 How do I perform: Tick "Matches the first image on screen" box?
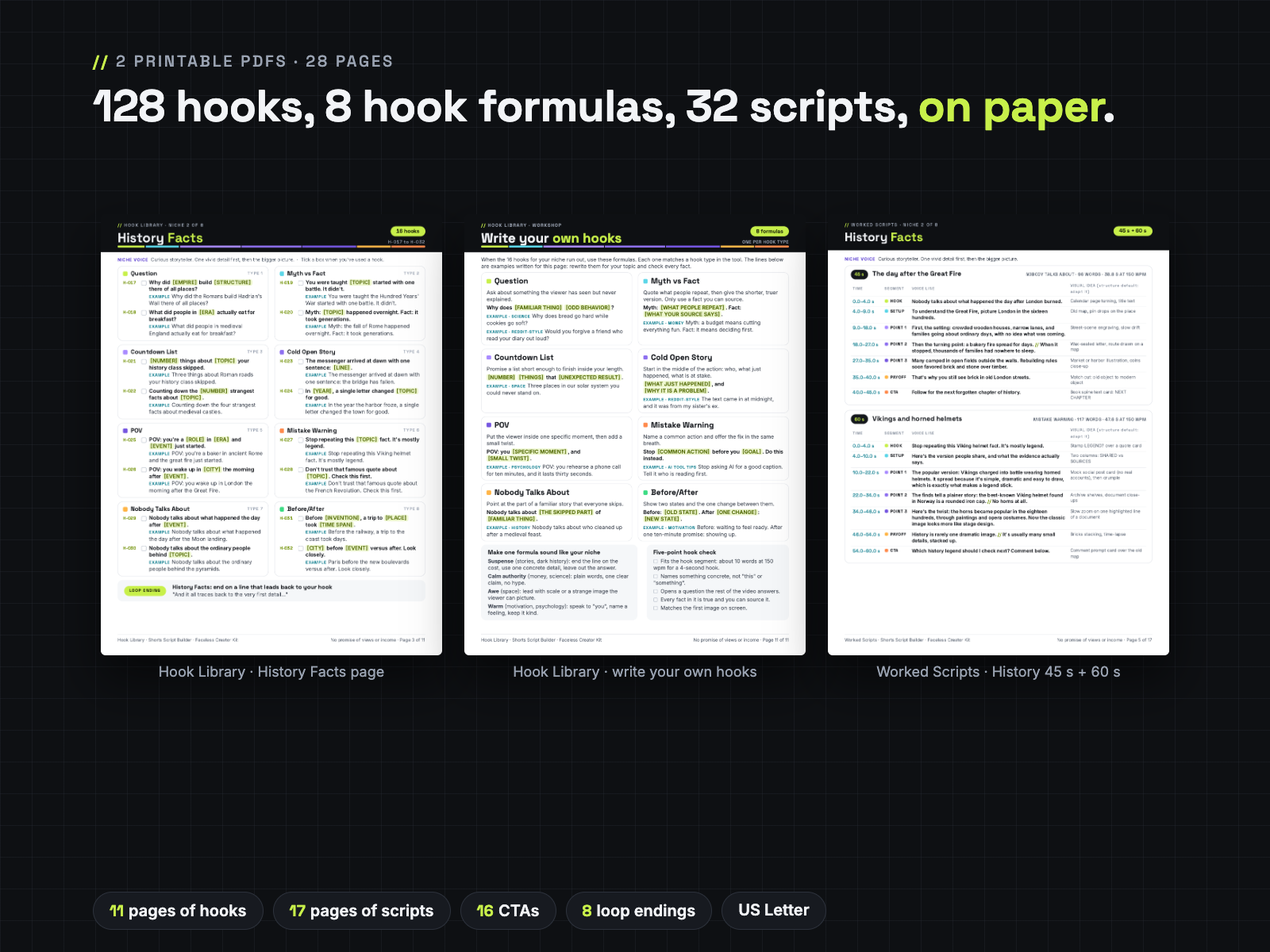pos(656,608)
